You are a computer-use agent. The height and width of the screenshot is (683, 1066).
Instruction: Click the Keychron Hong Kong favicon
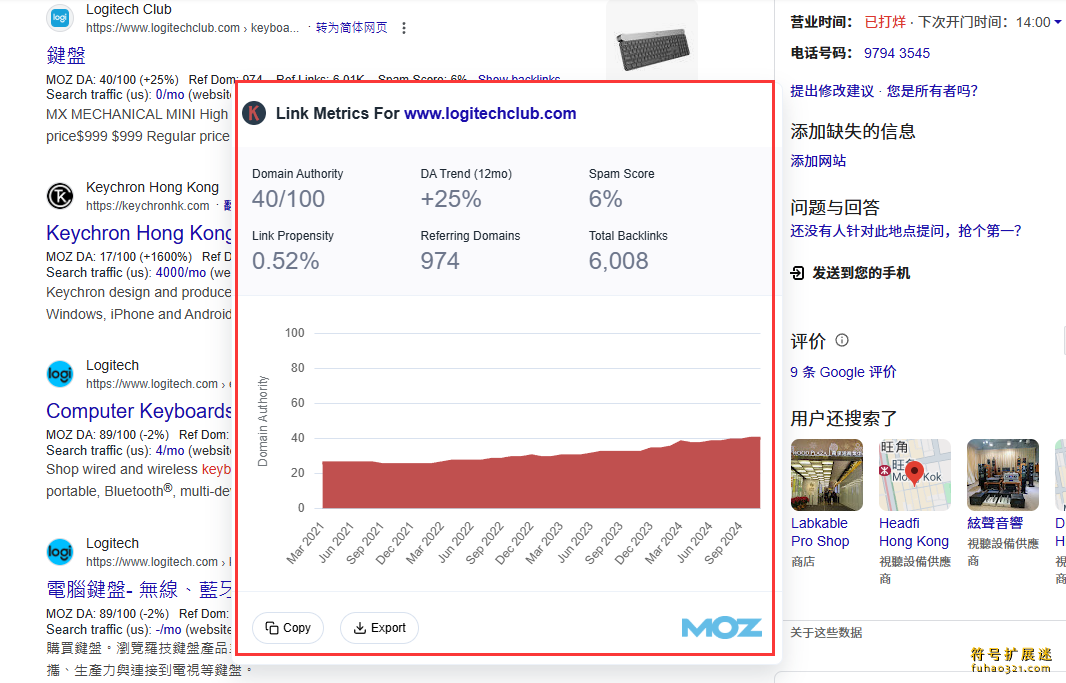(60, 196)
